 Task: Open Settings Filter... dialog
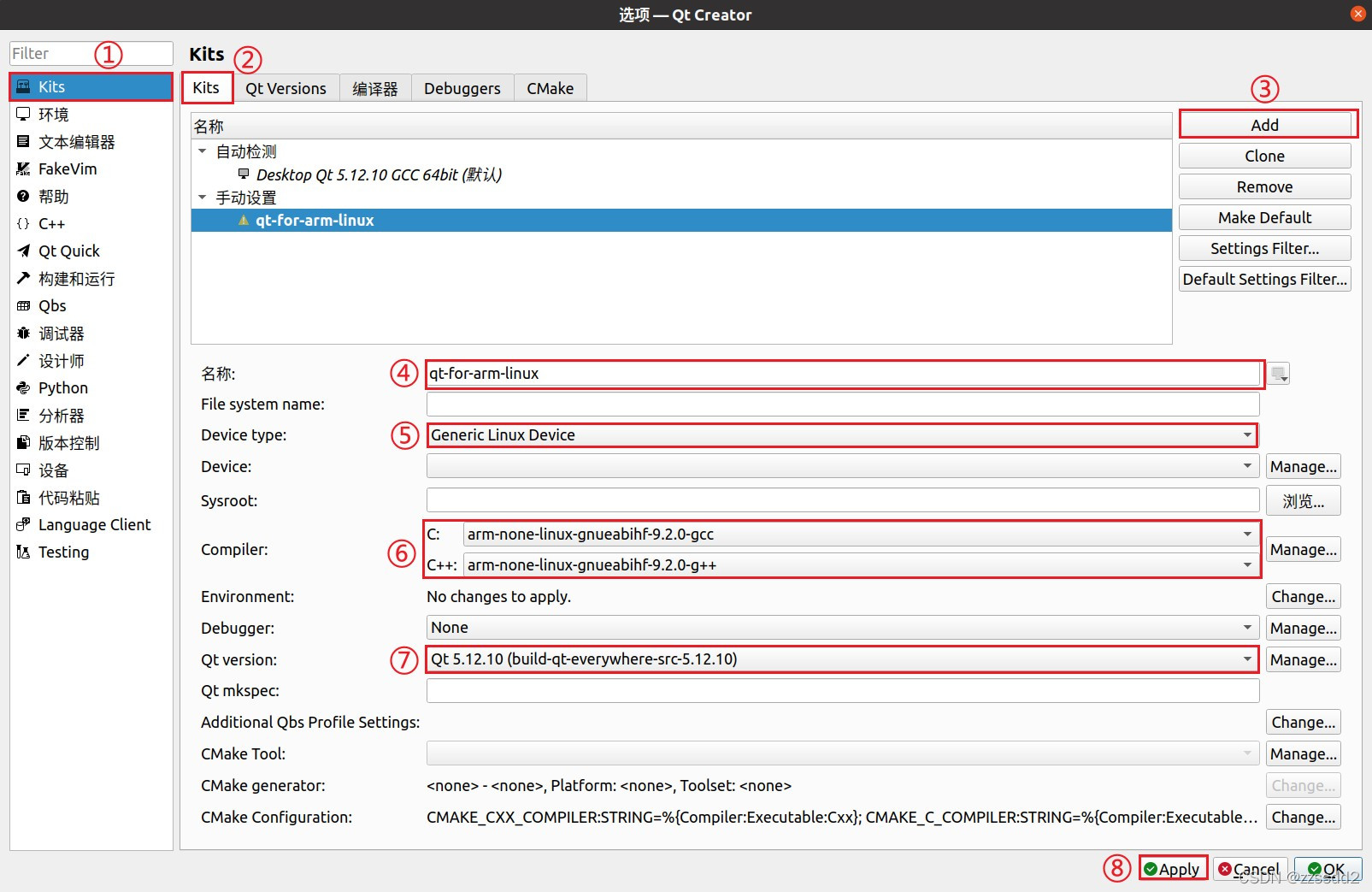click(1265, 248)
